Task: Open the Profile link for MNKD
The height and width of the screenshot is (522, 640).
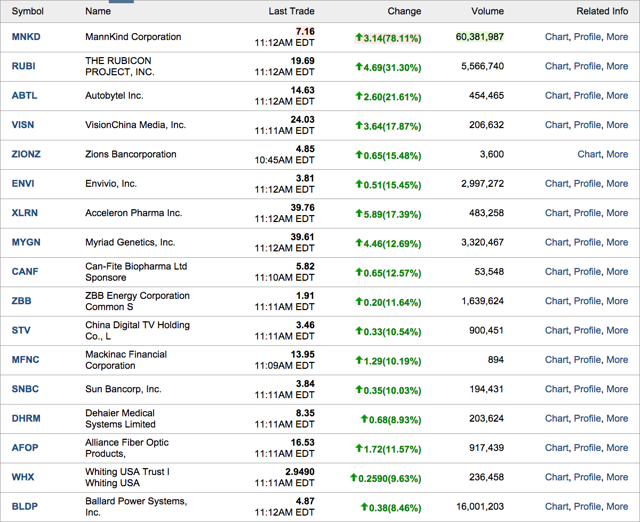Action: point(587,37)
